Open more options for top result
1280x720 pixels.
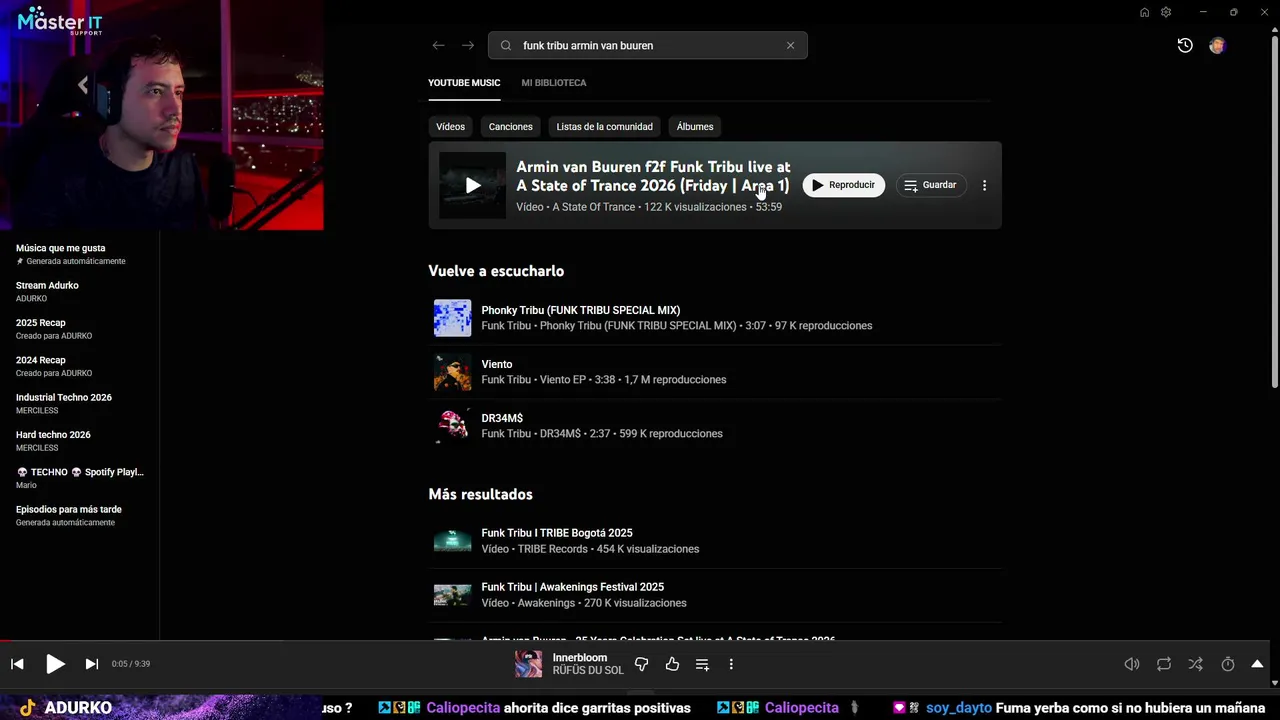click(x=984, y=185)
